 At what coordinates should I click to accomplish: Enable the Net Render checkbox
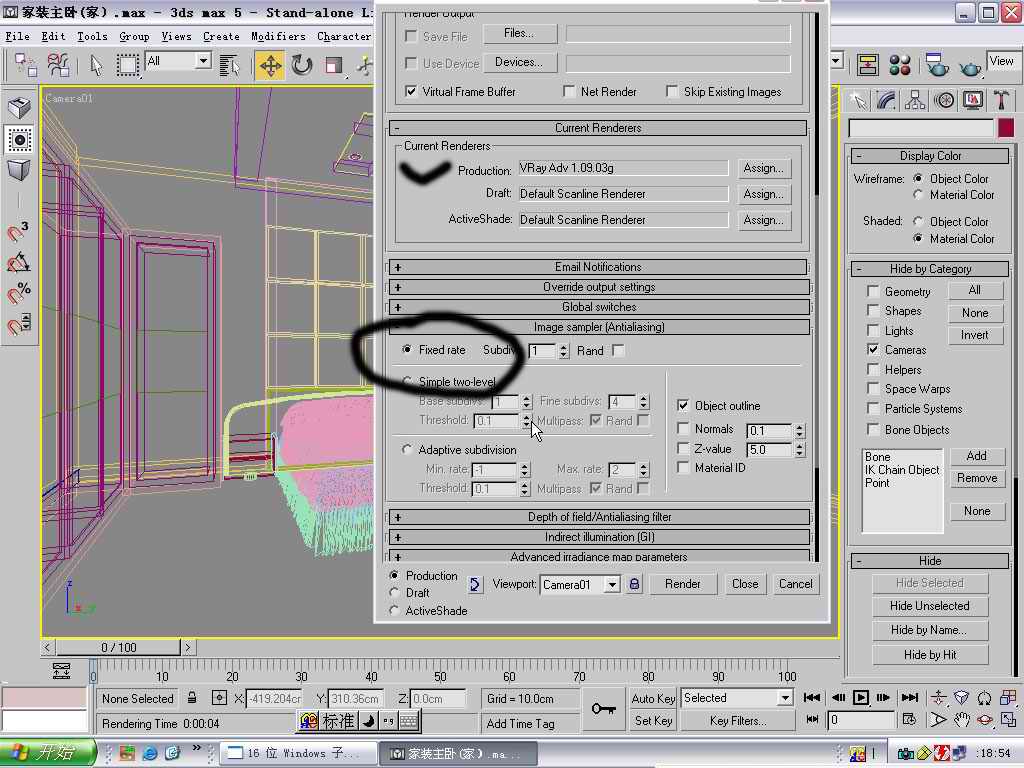pyautogui.click(x=569, y=92)
